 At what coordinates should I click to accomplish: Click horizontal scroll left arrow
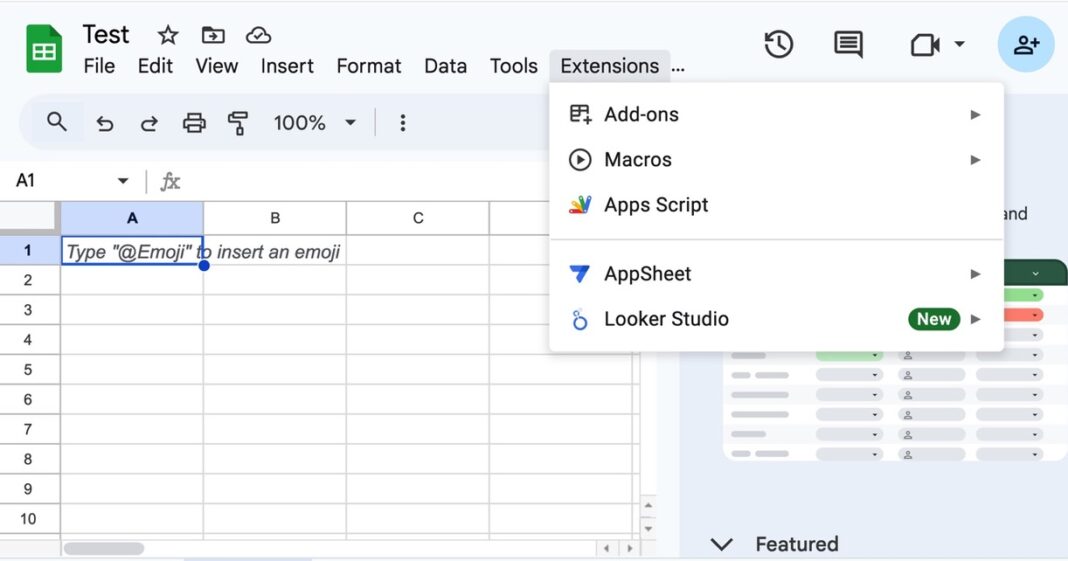point(606,548)
